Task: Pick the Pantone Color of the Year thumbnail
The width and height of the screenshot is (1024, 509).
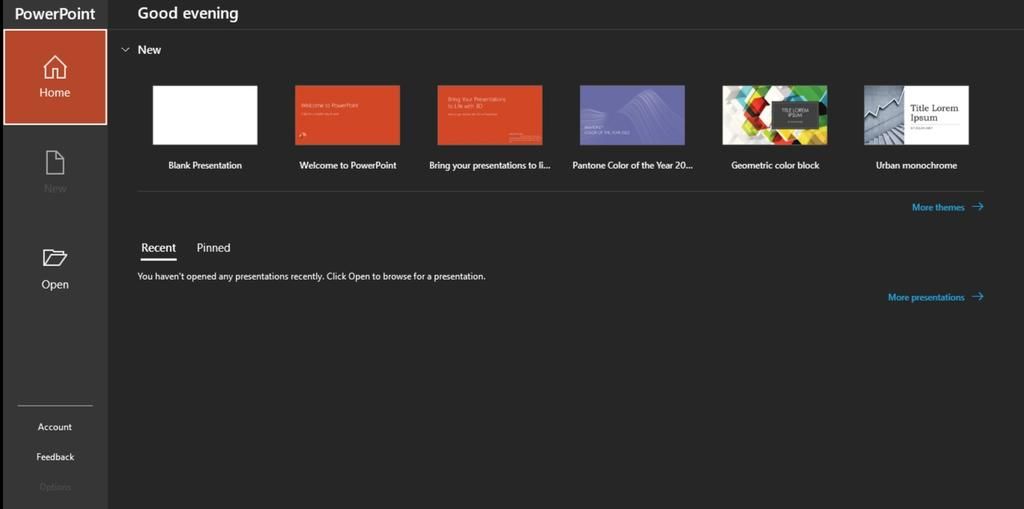Action: point(632,115)
